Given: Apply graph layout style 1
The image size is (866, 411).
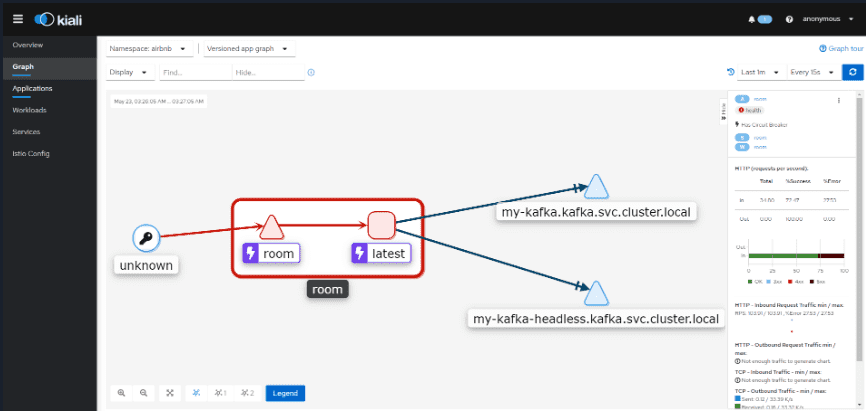Looking at the screenshot, I should [221, 393].
